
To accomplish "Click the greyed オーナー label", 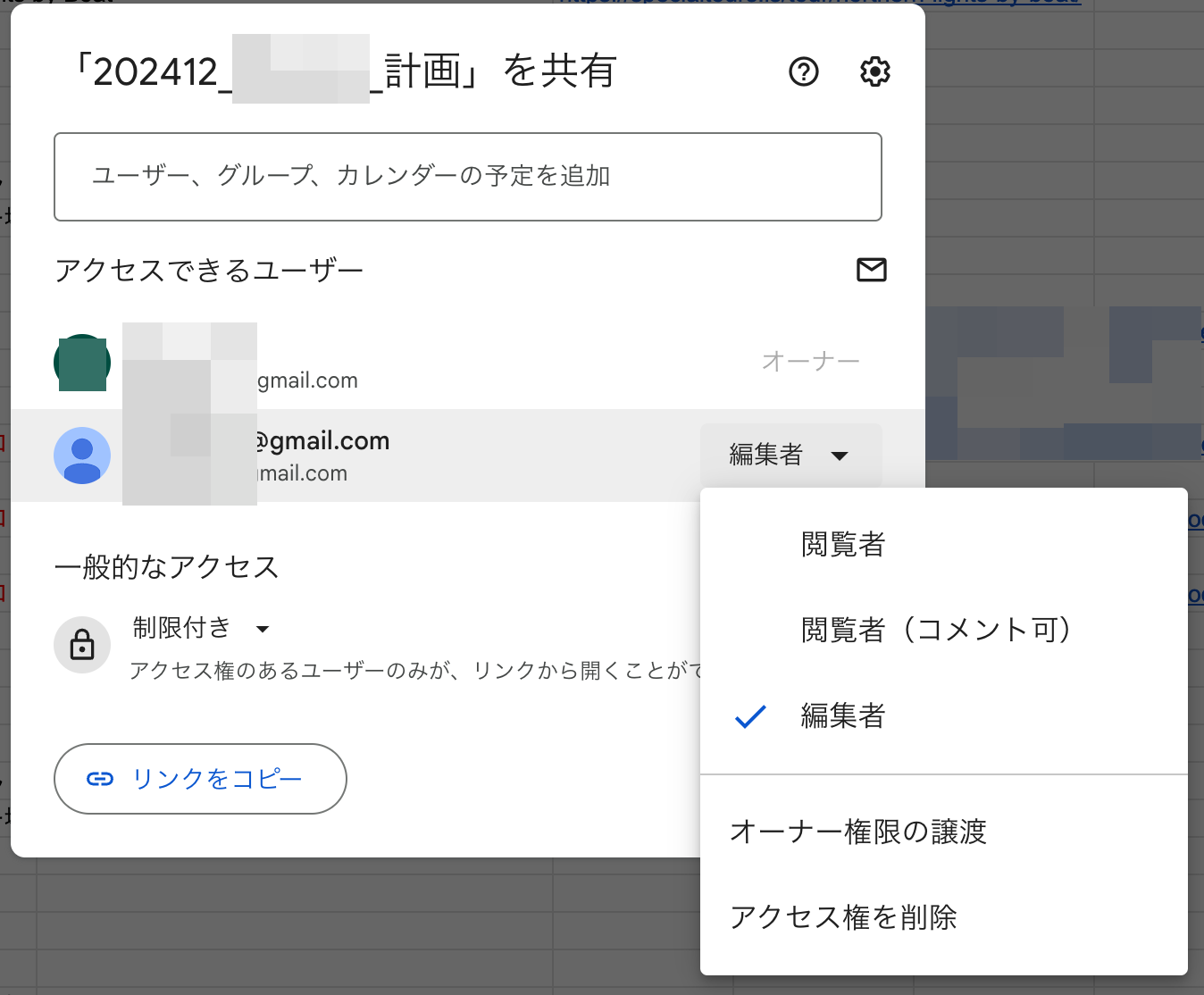I will (x=810, y=362).
